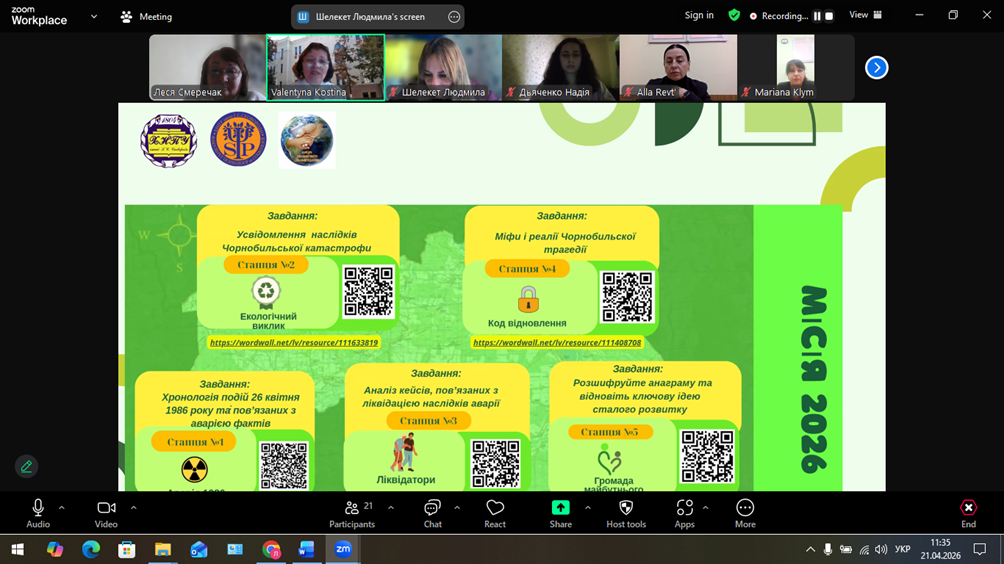1004x564 pixels.
Task: Open Host tools
Action: click(626, 513)
